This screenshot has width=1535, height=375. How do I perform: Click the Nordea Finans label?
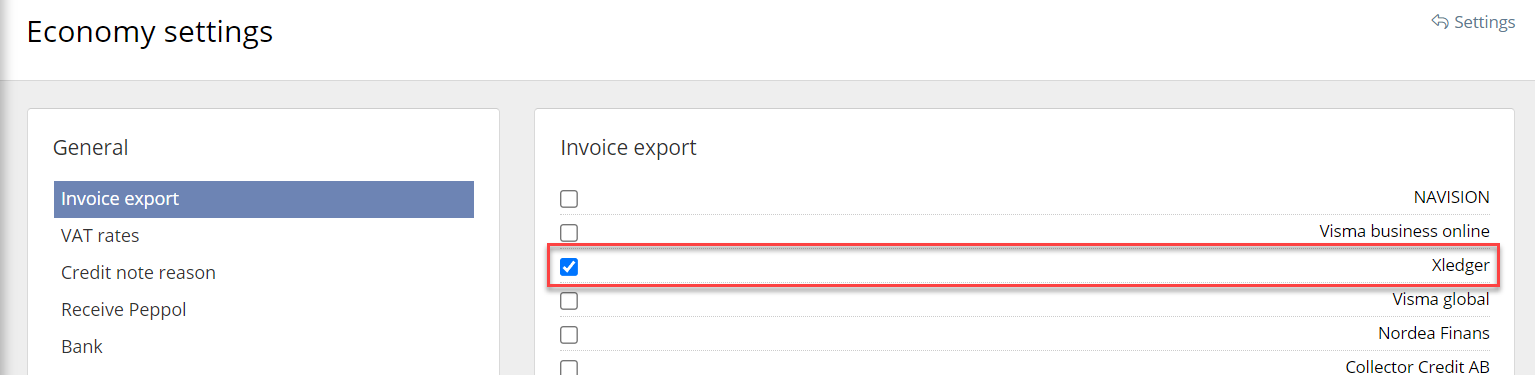pyautogui.click(x=1434, y=334)
